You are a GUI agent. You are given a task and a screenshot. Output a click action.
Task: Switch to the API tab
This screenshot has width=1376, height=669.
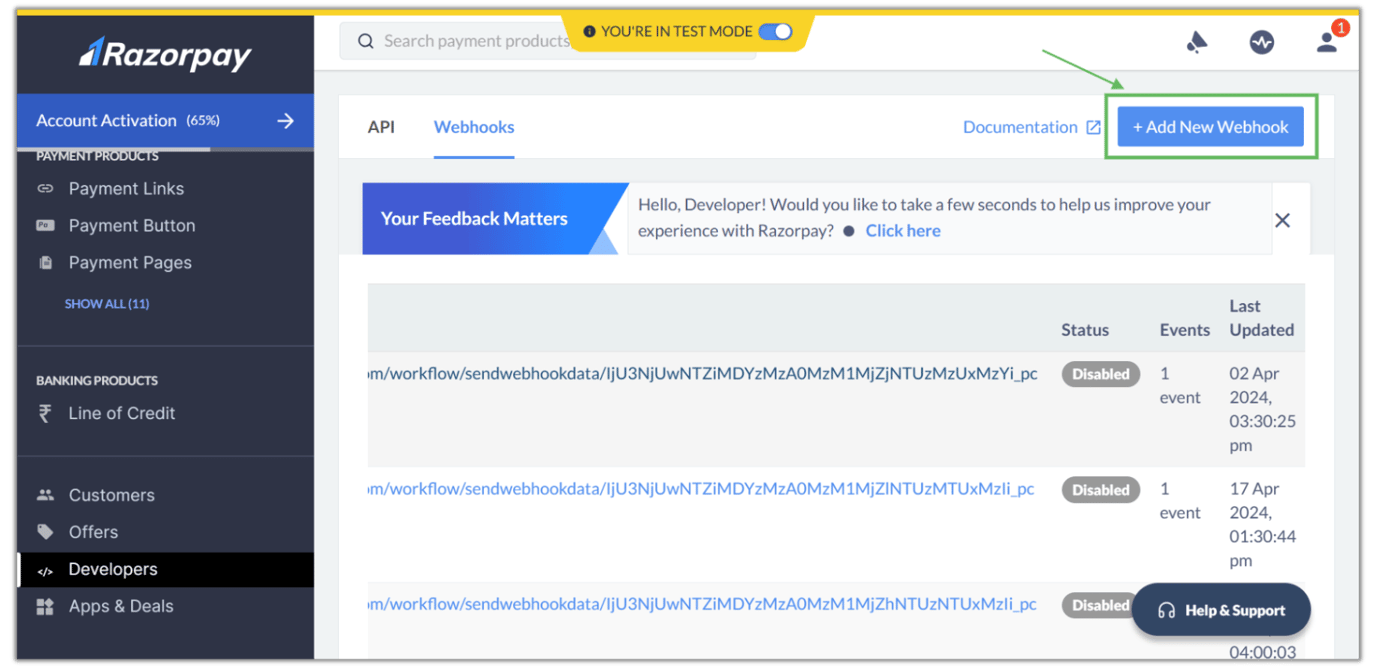tap(381, 127)
